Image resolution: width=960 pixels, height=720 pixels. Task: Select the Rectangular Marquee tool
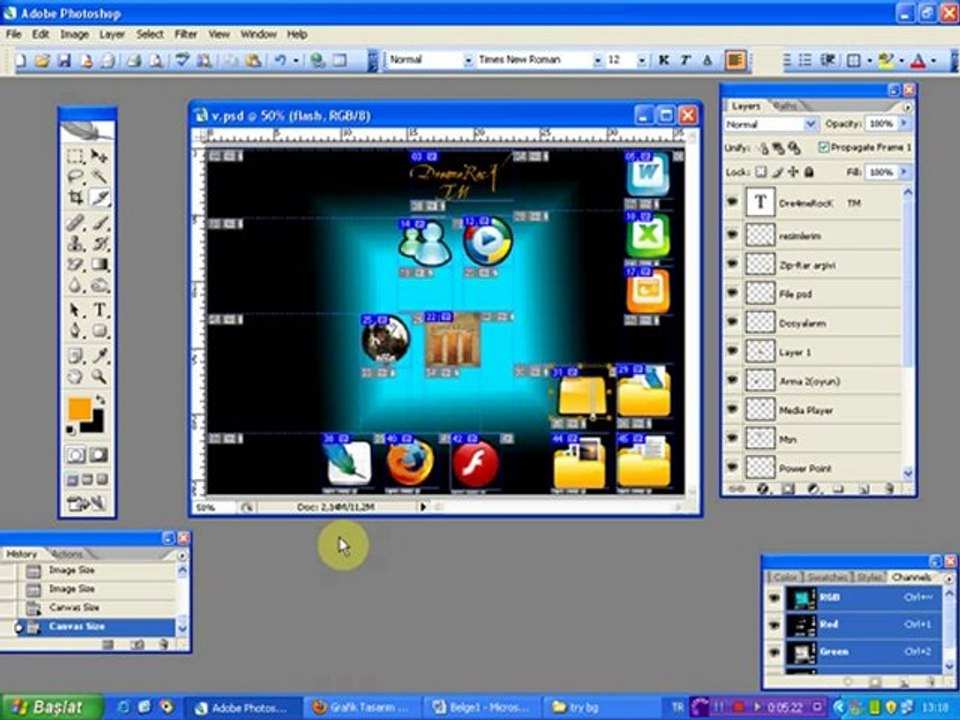point(75,156)
